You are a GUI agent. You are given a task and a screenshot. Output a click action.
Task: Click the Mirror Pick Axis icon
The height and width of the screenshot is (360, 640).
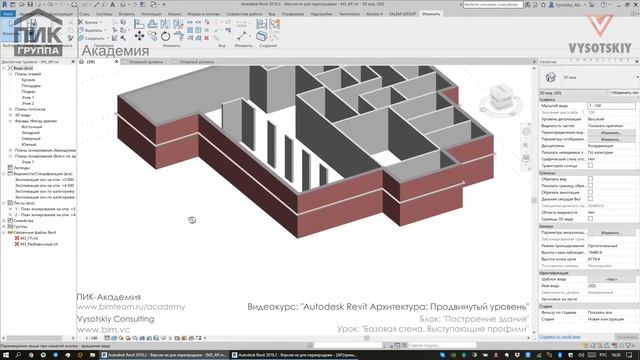165,24
